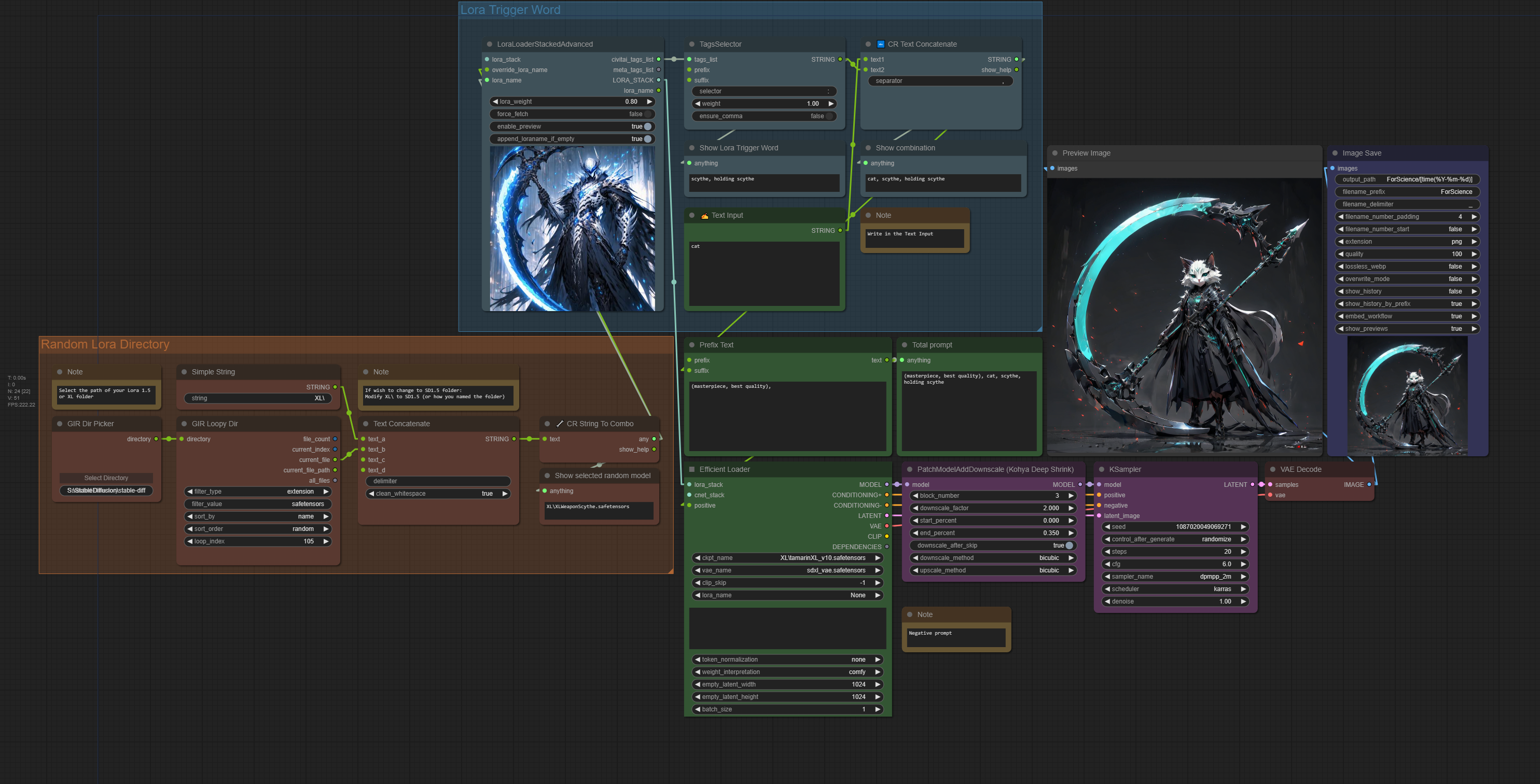Collapse the Image Save node via its dot
Viewport: 1540px width, 784px height.
pyautogui.click(x=1335, y=153)
